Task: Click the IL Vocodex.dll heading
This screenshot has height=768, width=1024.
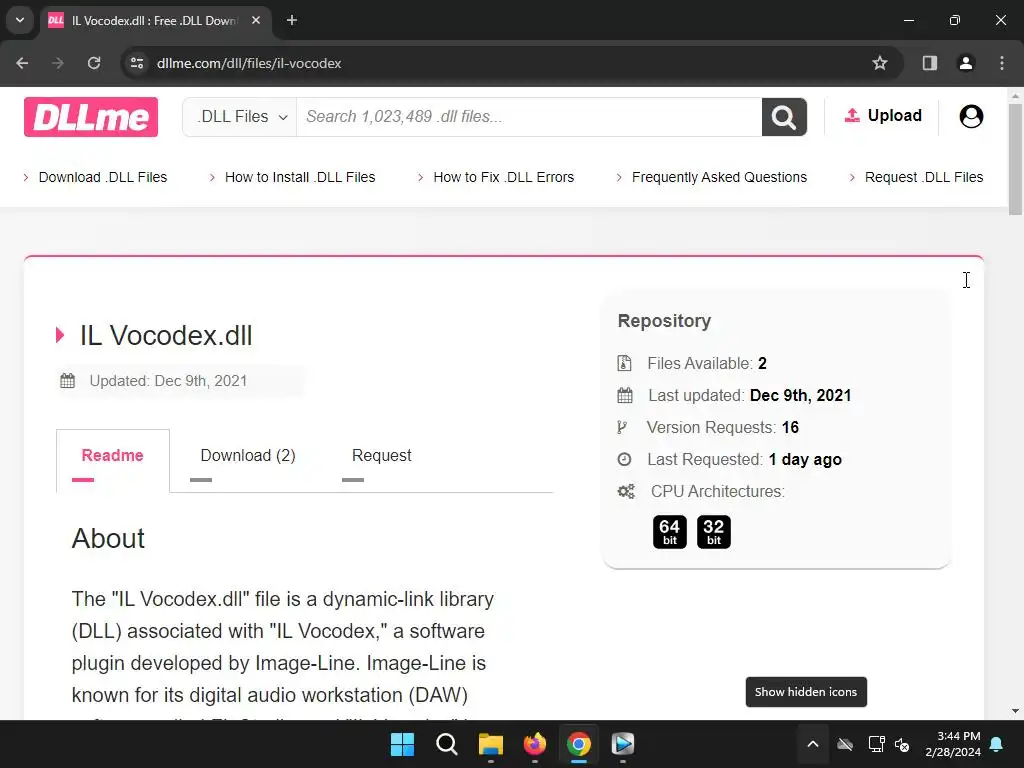Action: tap(166, 335)
